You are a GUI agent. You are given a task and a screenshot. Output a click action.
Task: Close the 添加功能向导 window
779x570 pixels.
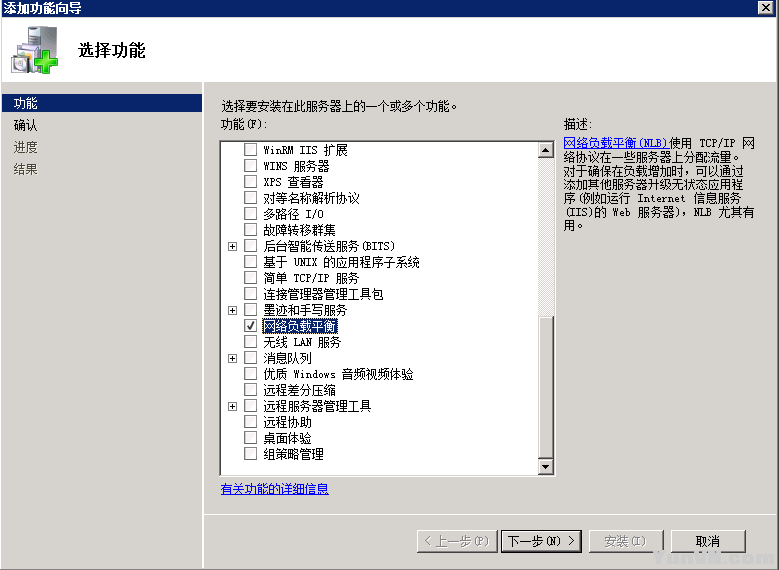click(766, 7)
